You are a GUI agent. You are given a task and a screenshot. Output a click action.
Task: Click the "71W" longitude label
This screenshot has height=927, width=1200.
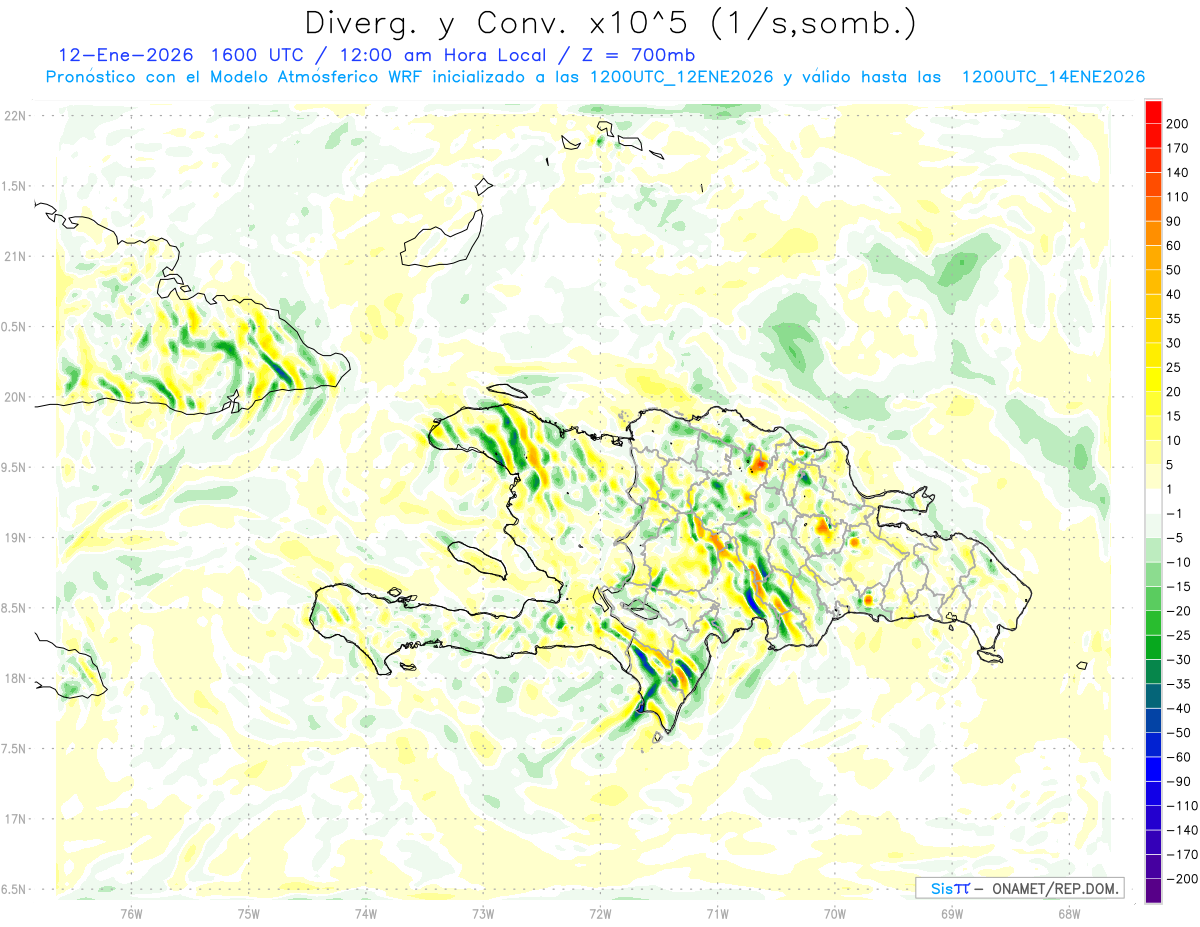click(x=717, y=913)
